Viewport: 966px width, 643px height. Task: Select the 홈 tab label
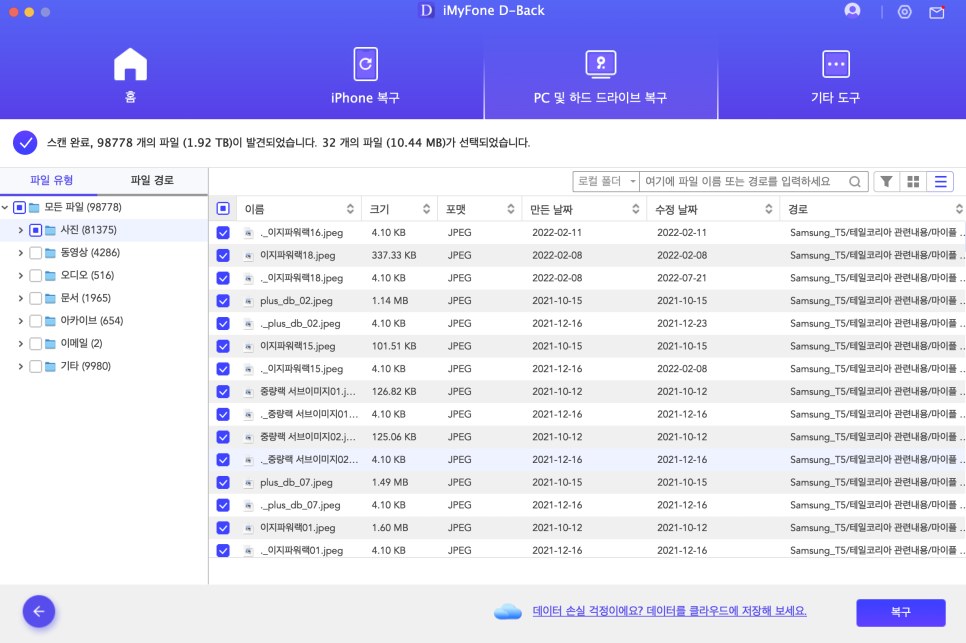tap(130, 97)
